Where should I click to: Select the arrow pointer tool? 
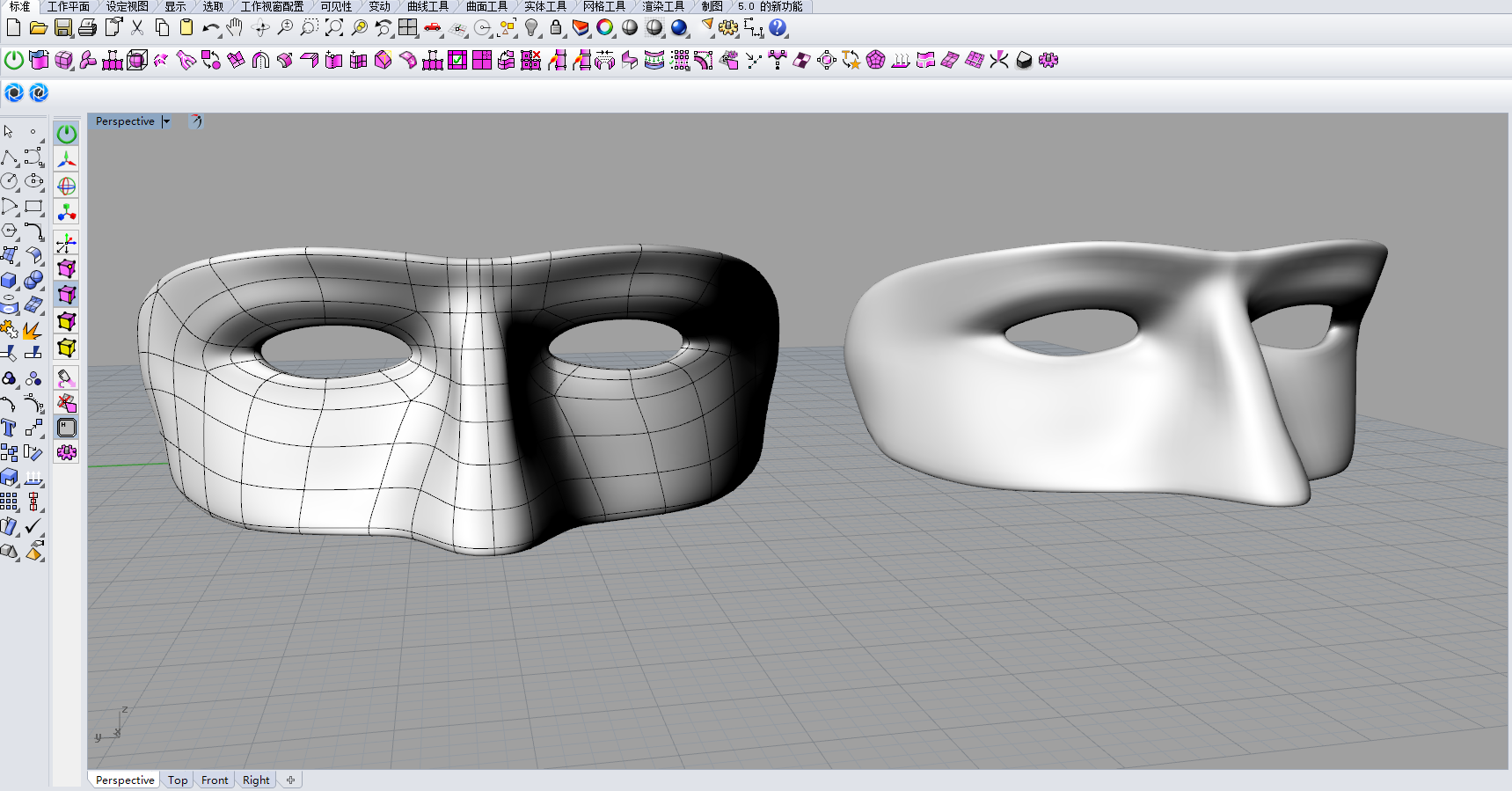pyautogui.click(x=9, y=132)
